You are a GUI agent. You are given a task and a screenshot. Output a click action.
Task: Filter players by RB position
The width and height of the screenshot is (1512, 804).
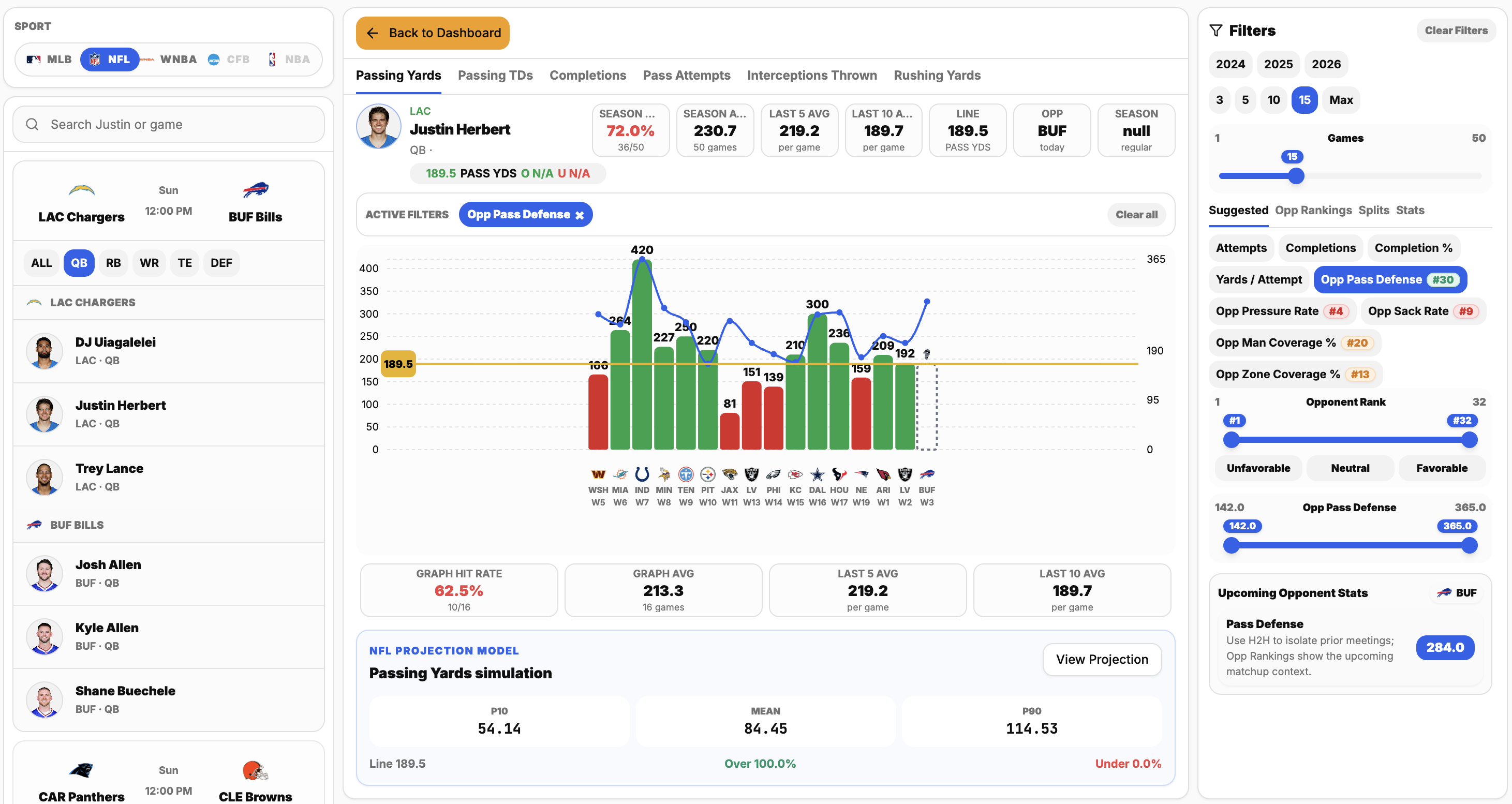pyautogui.click(x=113, y=263)
